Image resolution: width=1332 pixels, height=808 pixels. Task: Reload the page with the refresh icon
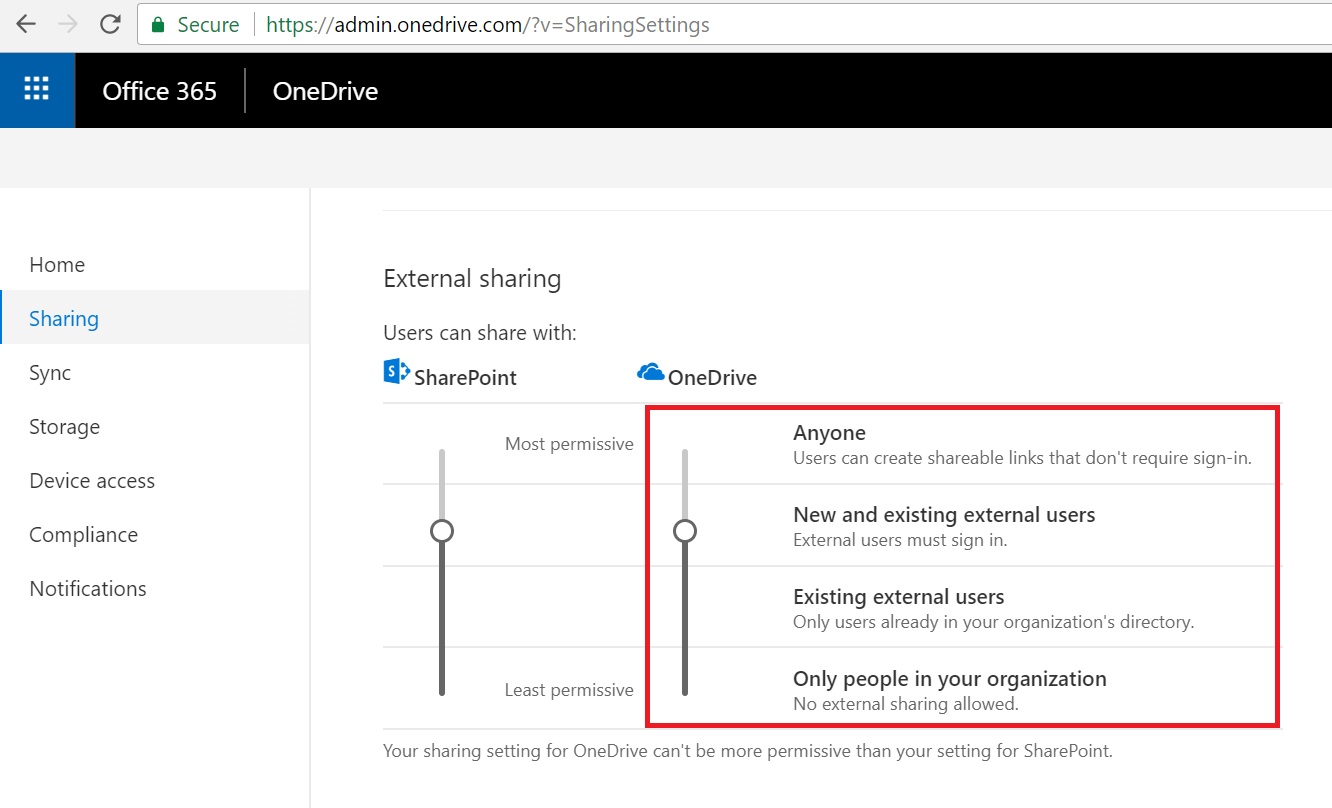point(110,25)
